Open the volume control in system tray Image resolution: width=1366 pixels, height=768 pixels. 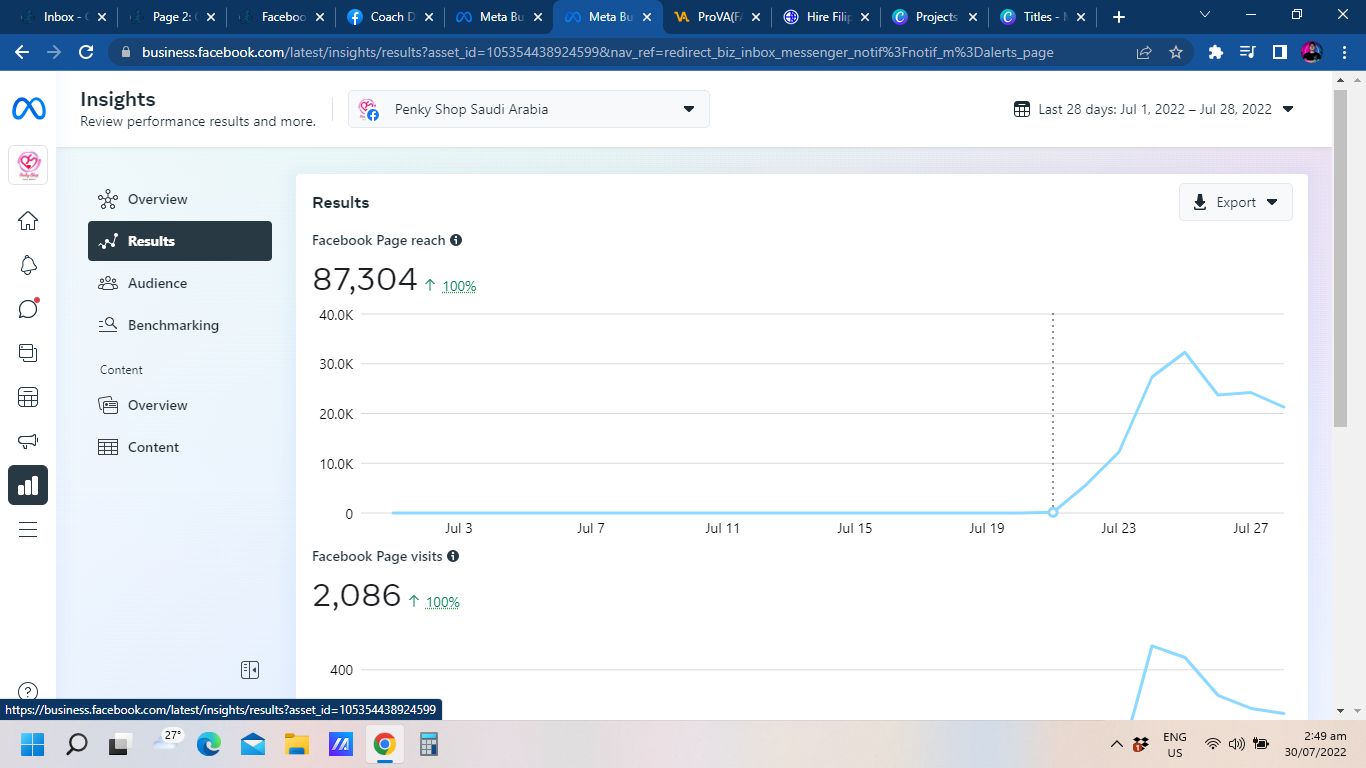1236,744
